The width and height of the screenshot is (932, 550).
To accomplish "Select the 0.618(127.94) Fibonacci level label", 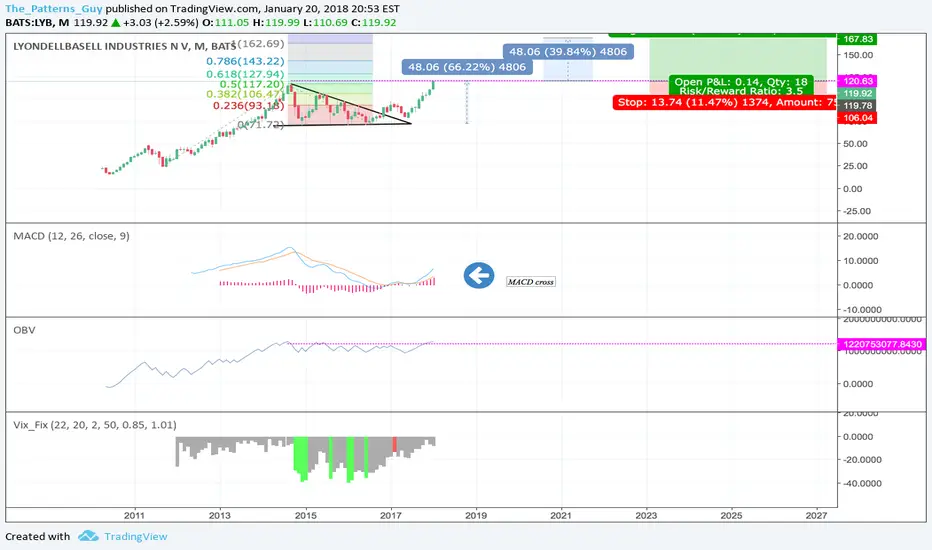I will (x=245, y=74).
